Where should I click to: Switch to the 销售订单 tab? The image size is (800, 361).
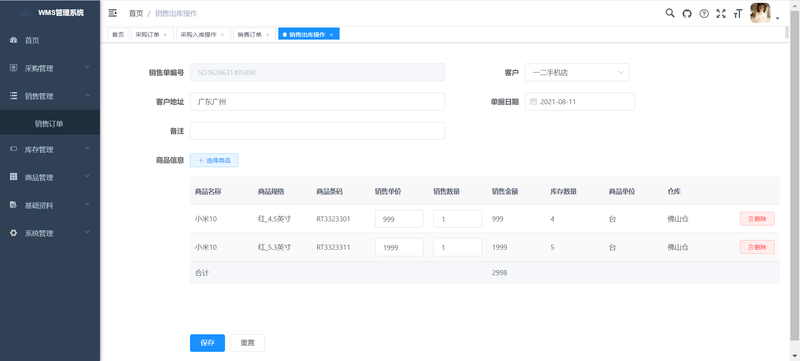pos(254,34)
